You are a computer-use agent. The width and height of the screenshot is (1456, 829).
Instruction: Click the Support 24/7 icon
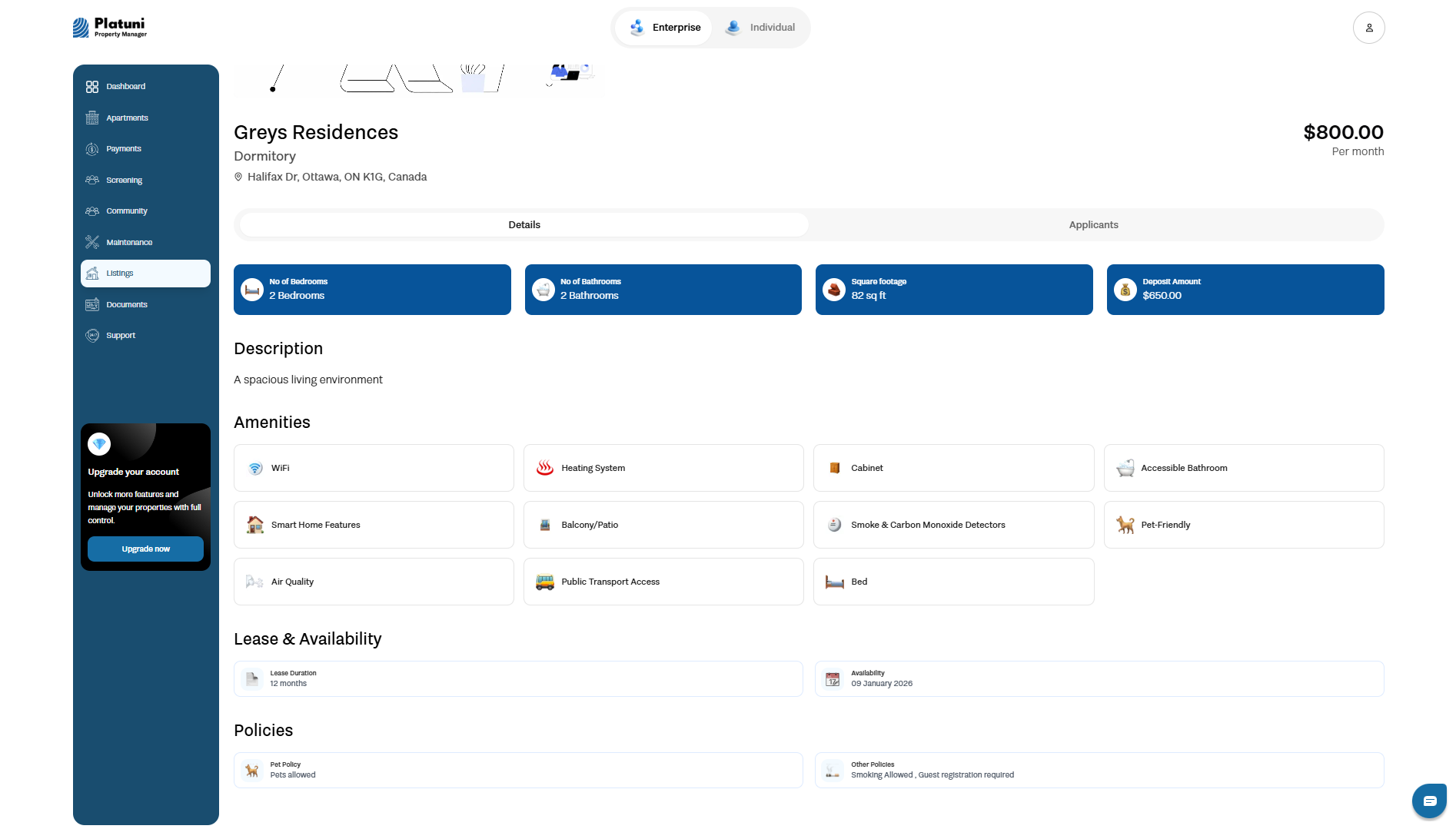pyautogui.click(x=92, y=336)
